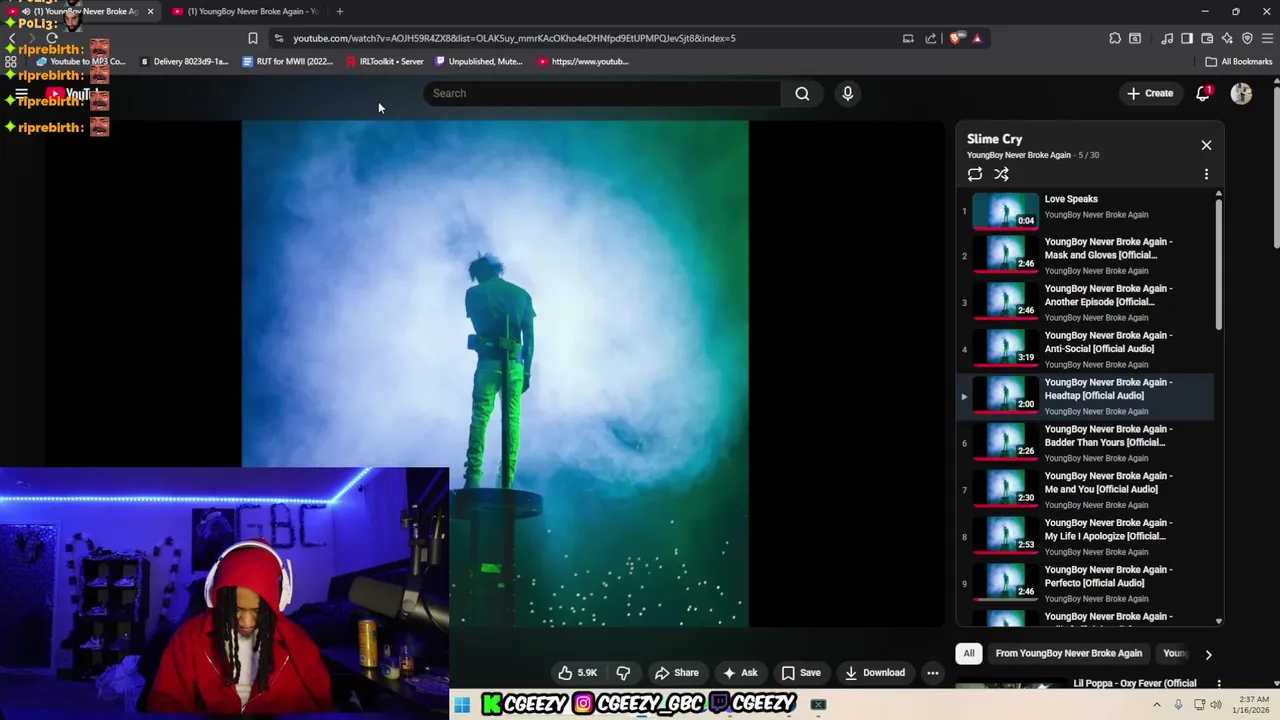Select the first YoungBoy tab playing audio
This screenshot has width=1280, height=720.
(85, 11)
